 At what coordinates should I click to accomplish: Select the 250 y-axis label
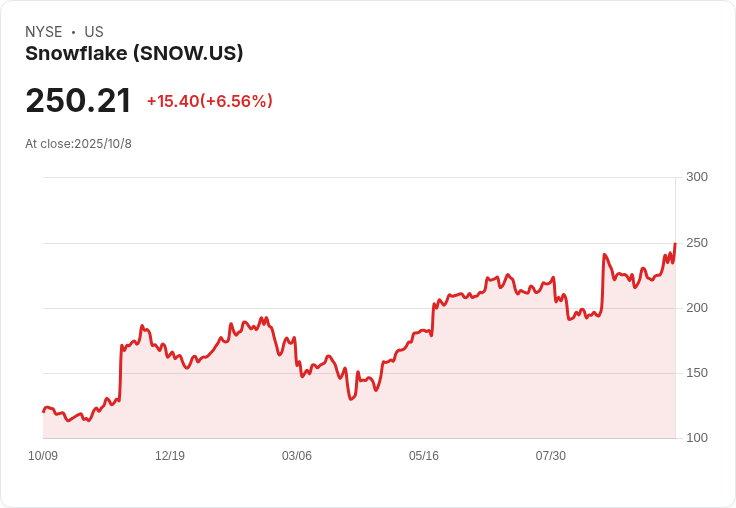pos(697,243)
